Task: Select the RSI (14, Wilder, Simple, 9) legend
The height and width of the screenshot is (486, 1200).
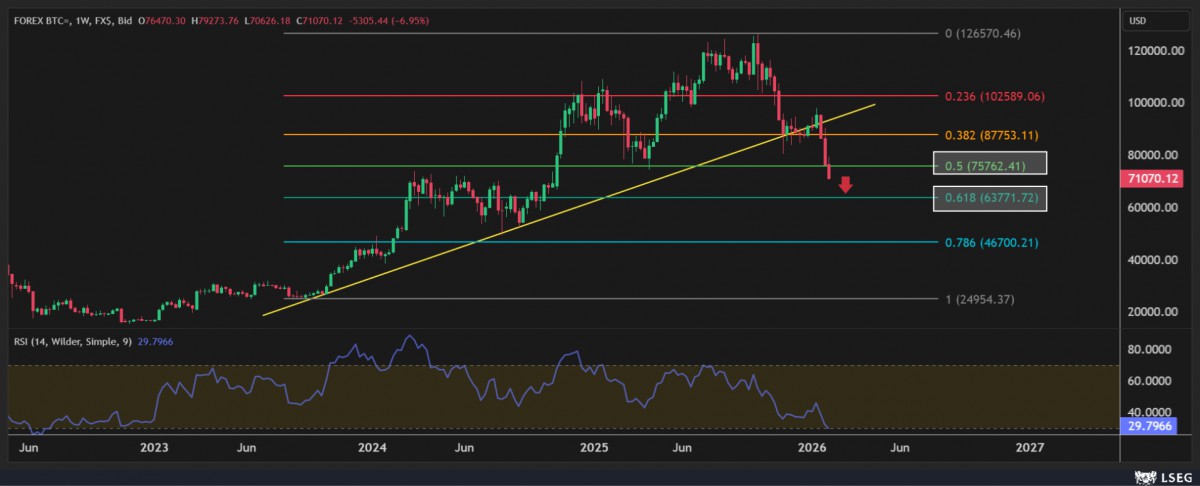Action: tap(72, 342)
